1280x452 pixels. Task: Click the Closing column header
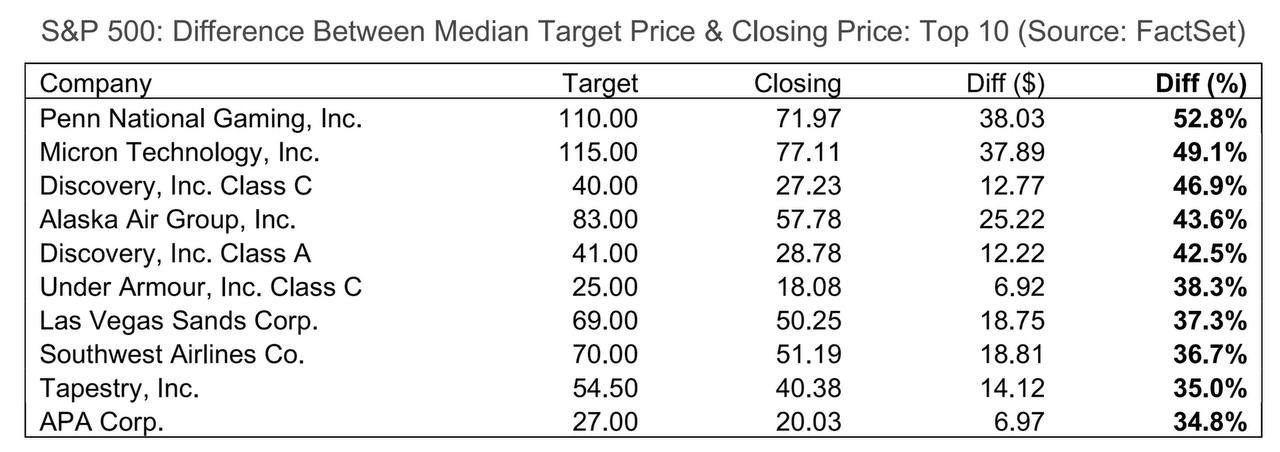(797, 85)
